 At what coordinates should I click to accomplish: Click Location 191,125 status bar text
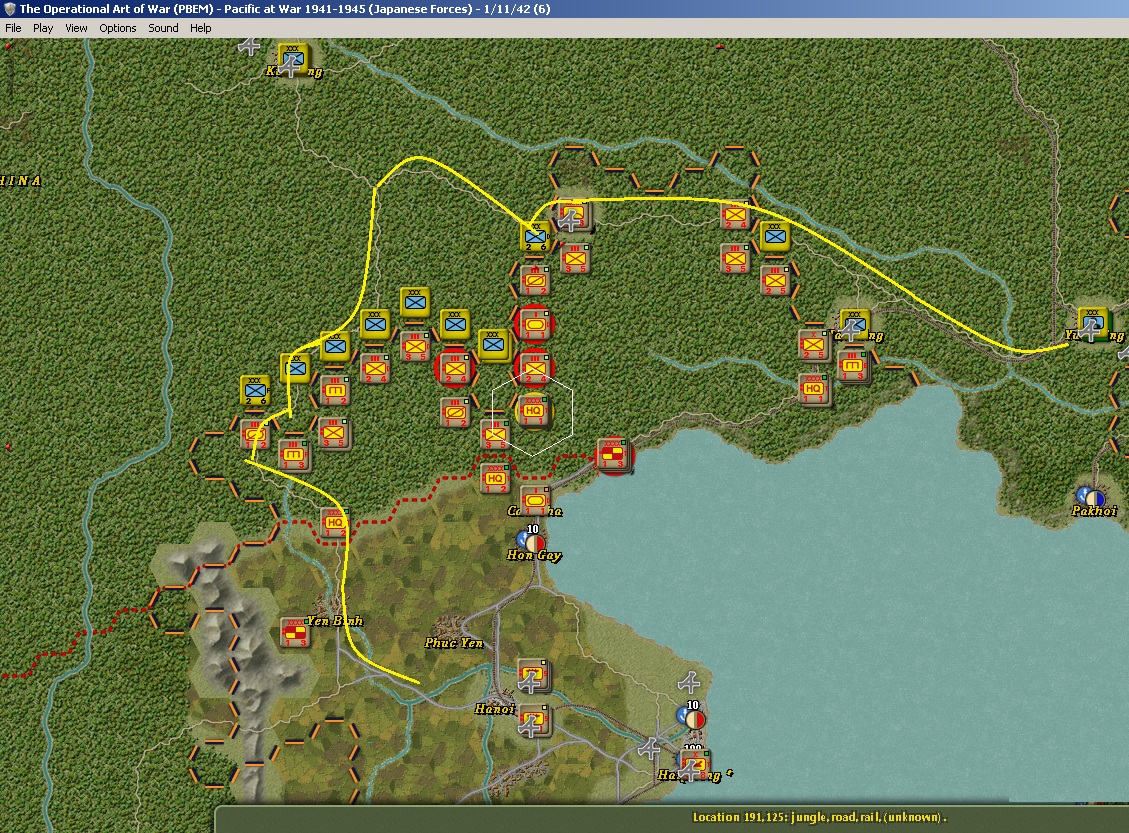819,817
